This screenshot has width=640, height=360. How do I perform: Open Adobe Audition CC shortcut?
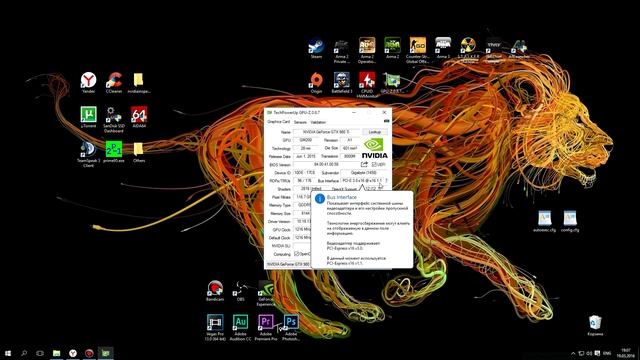click(240, 327)
